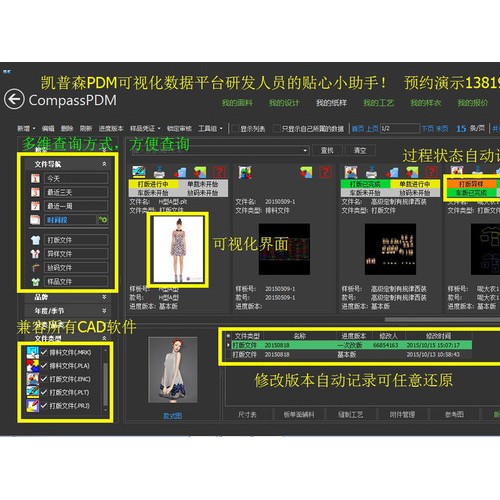Click the green shirt icon beside 样品文件
Image resolution: width=500 pixels, height=500 pixels.
[35, 282]
